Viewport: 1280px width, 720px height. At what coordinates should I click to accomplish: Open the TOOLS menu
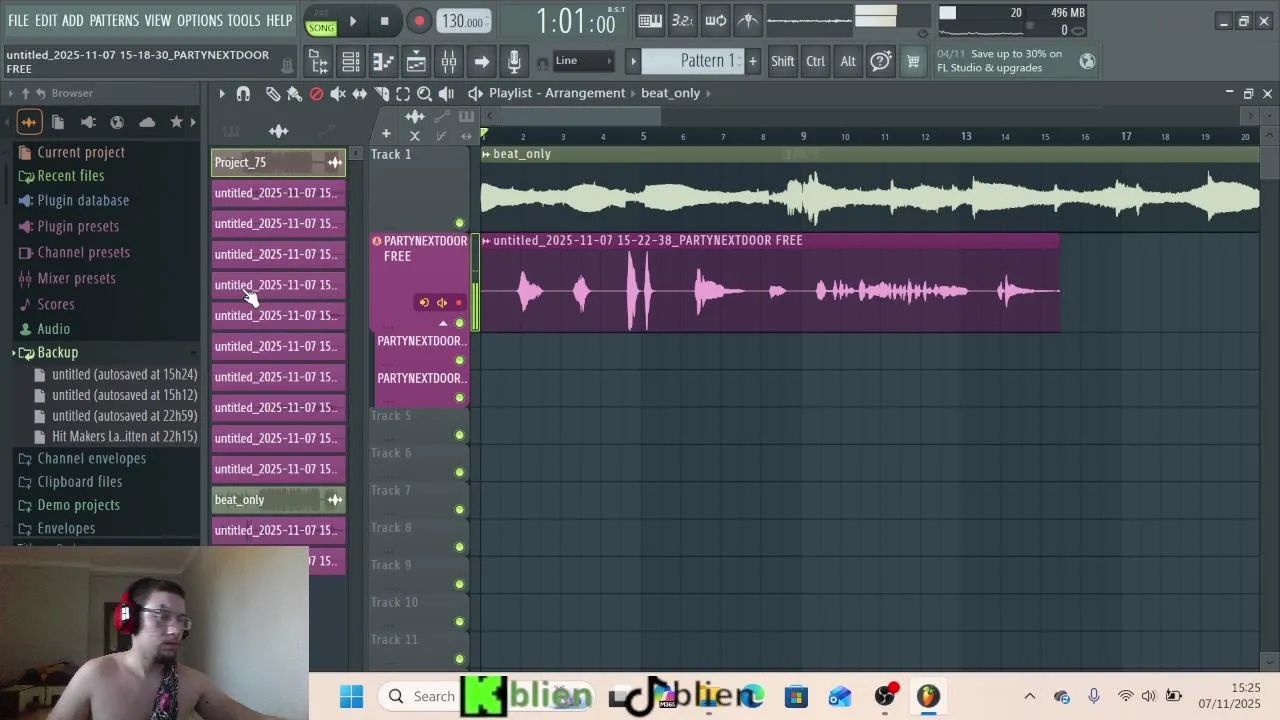[243, 20]
